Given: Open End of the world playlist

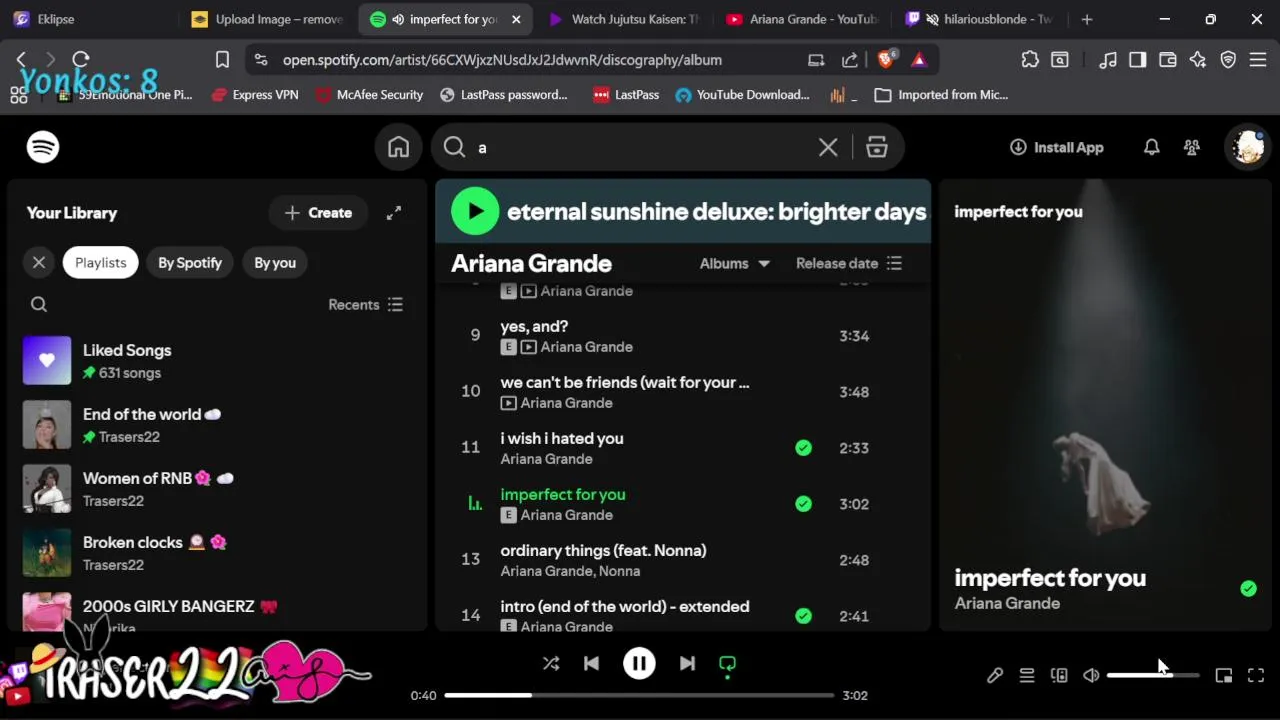Looking at the screenshot, I should click(216, 424).
